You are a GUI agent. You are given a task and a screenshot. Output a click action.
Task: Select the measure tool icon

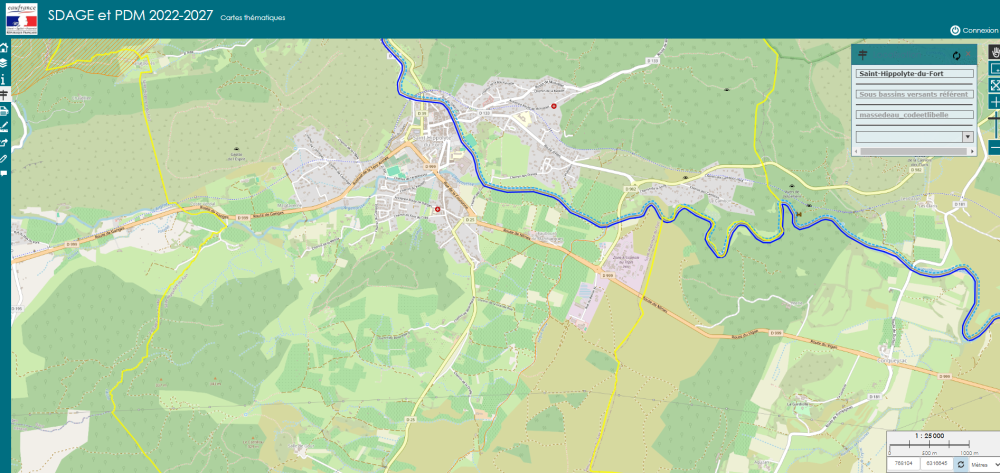tap(5, 126)
